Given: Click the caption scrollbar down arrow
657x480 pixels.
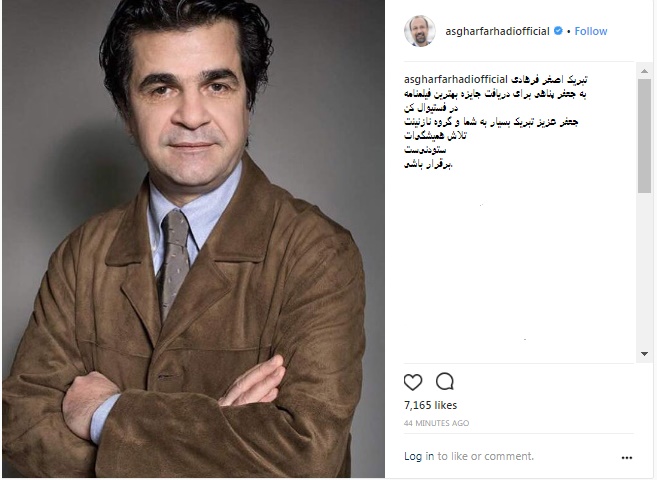Looking at the screenshot, I should click(644, 354).
